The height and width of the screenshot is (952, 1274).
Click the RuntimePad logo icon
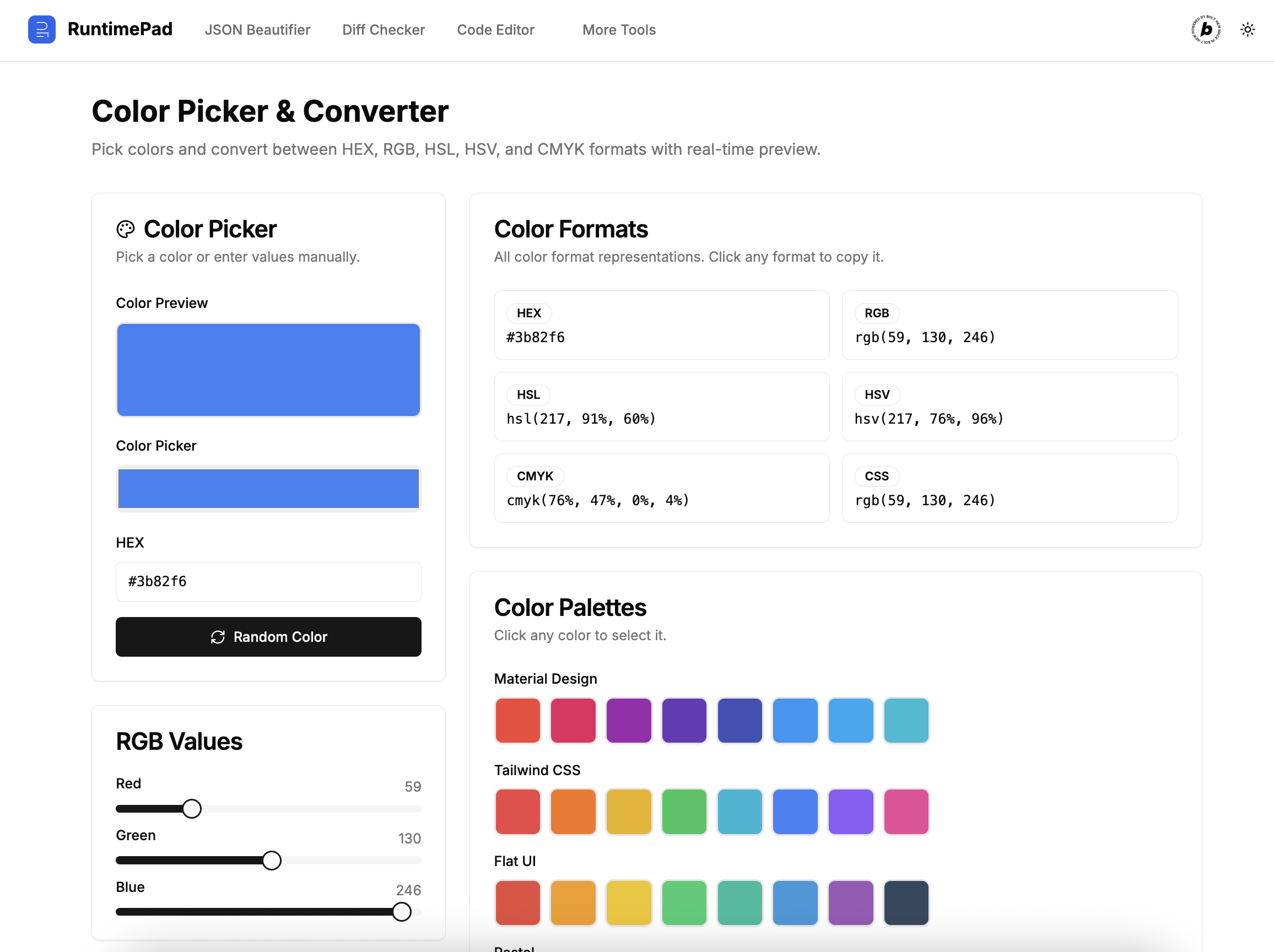(41, 29)
